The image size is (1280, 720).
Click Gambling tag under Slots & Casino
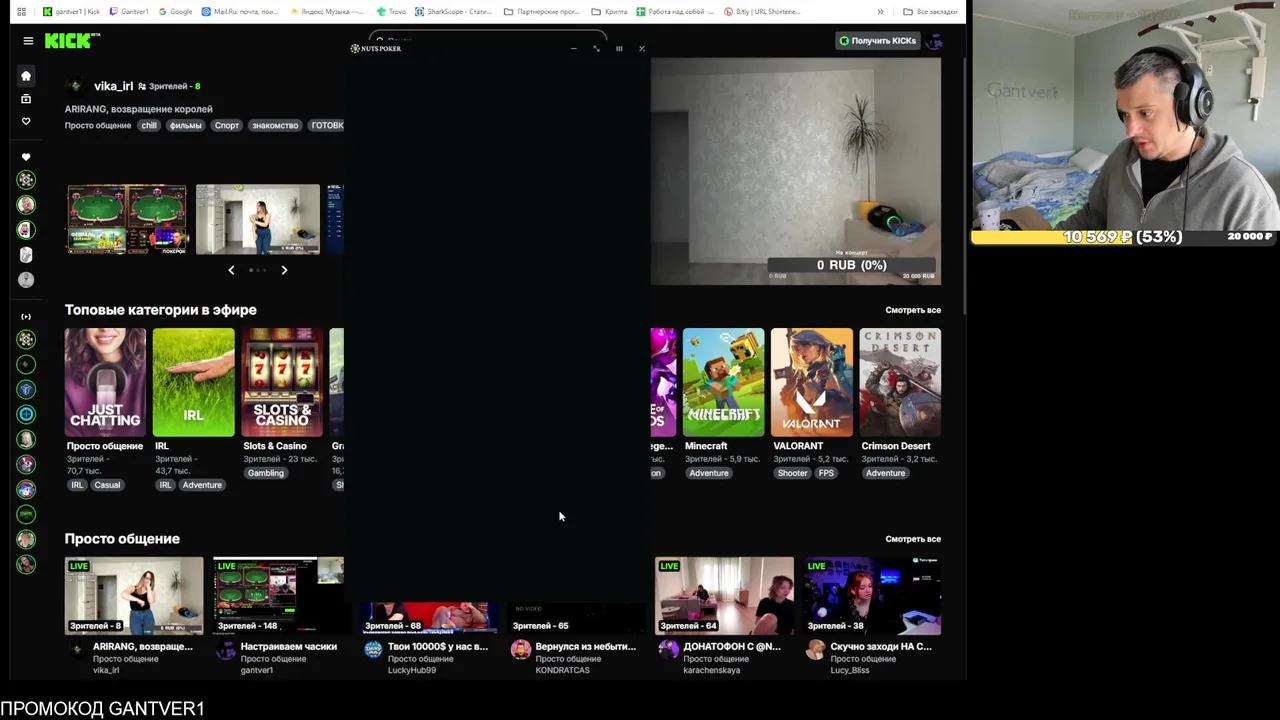point(265,473)
